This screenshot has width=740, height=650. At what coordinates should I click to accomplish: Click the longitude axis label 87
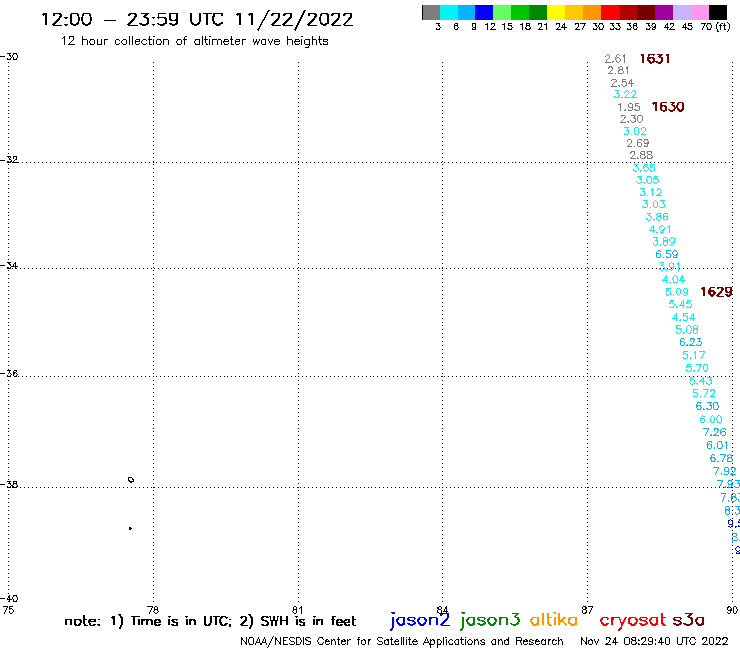(587, 609)
